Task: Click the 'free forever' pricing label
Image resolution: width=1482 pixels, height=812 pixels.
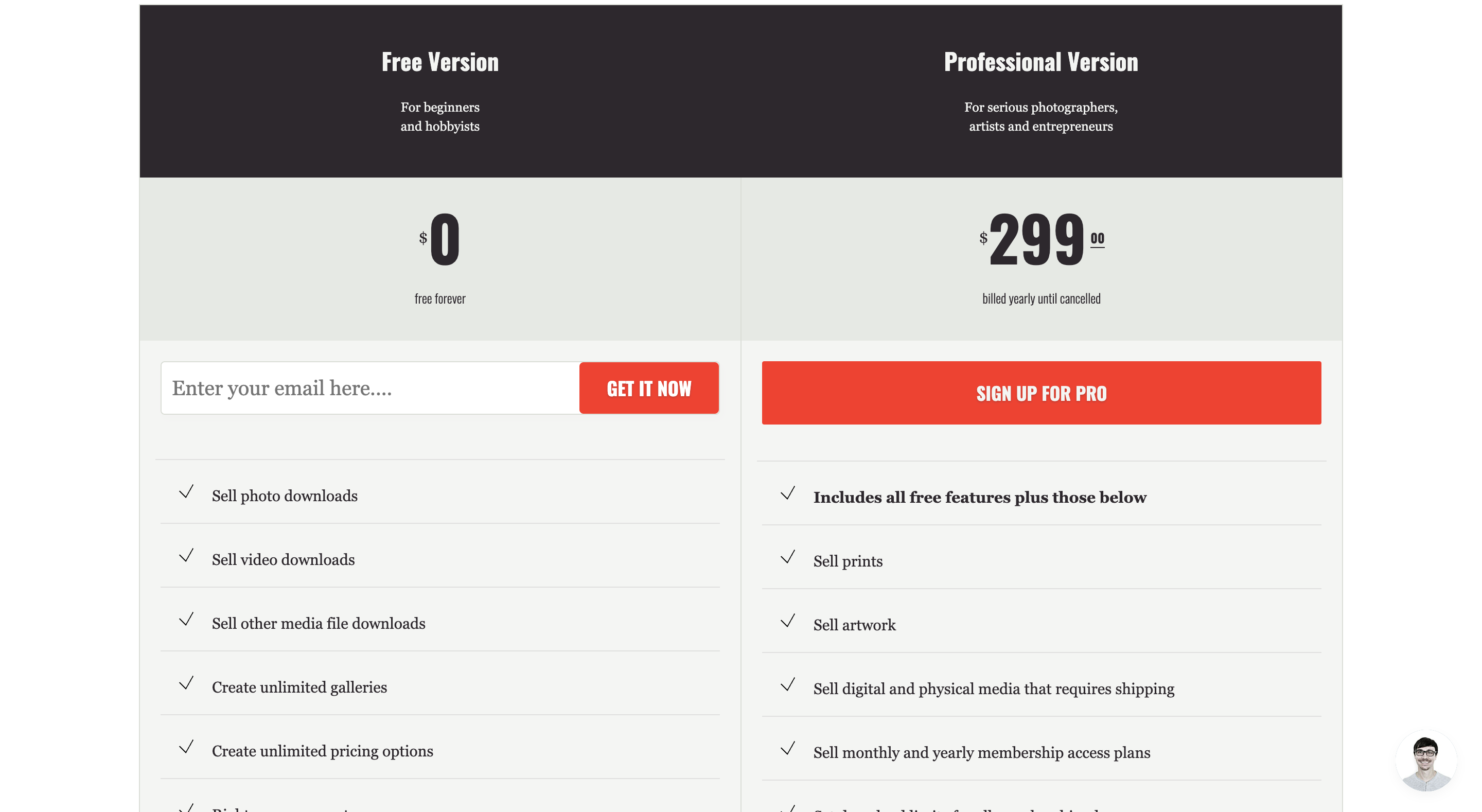Action: coord(439,297)
